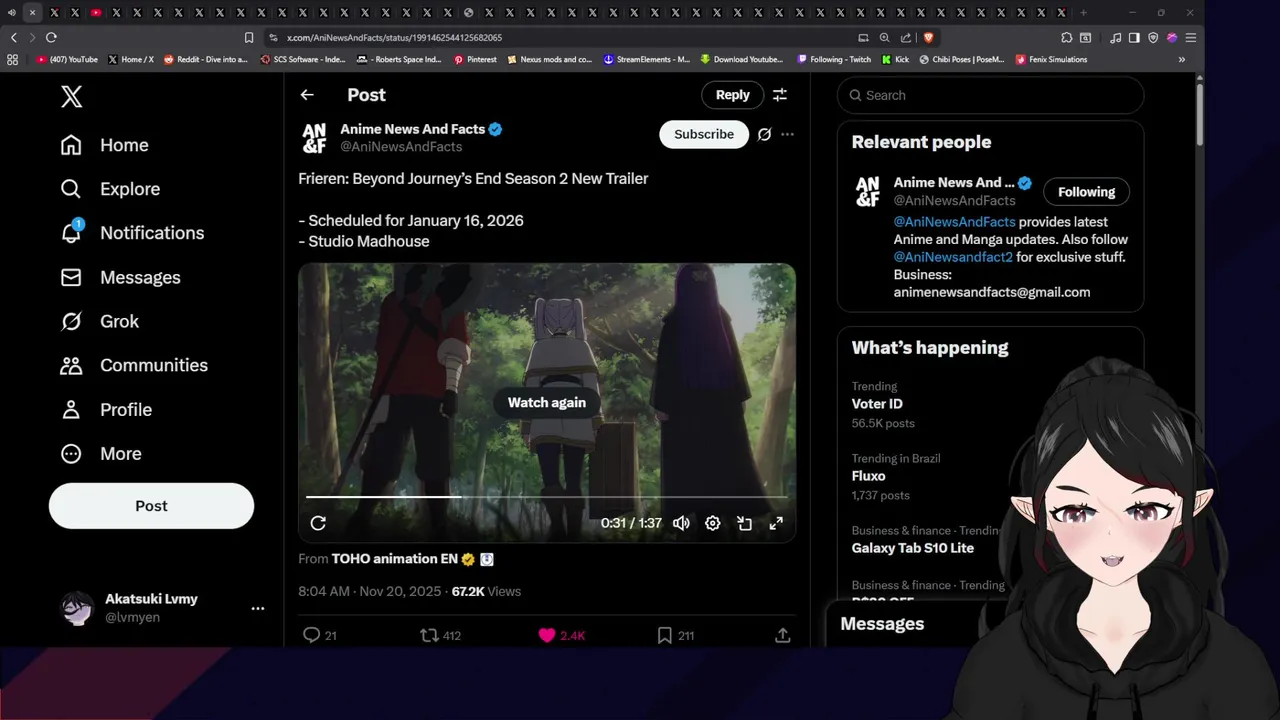This screenshot has width=1280, height=720.
Task: Open Explore in X sidebar
Action: [109, 189]
